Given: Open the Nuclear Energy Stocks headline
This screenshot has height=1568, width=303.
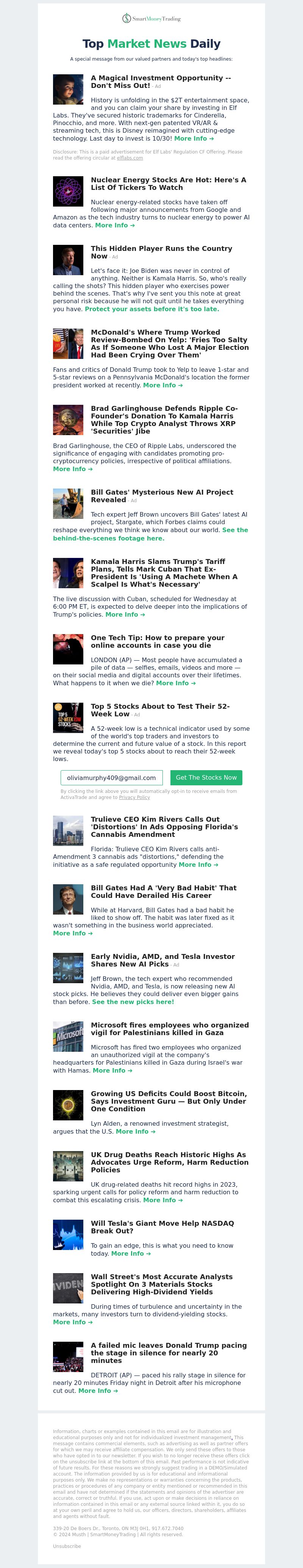Looking at the screenshot, I should coord(169,184).
